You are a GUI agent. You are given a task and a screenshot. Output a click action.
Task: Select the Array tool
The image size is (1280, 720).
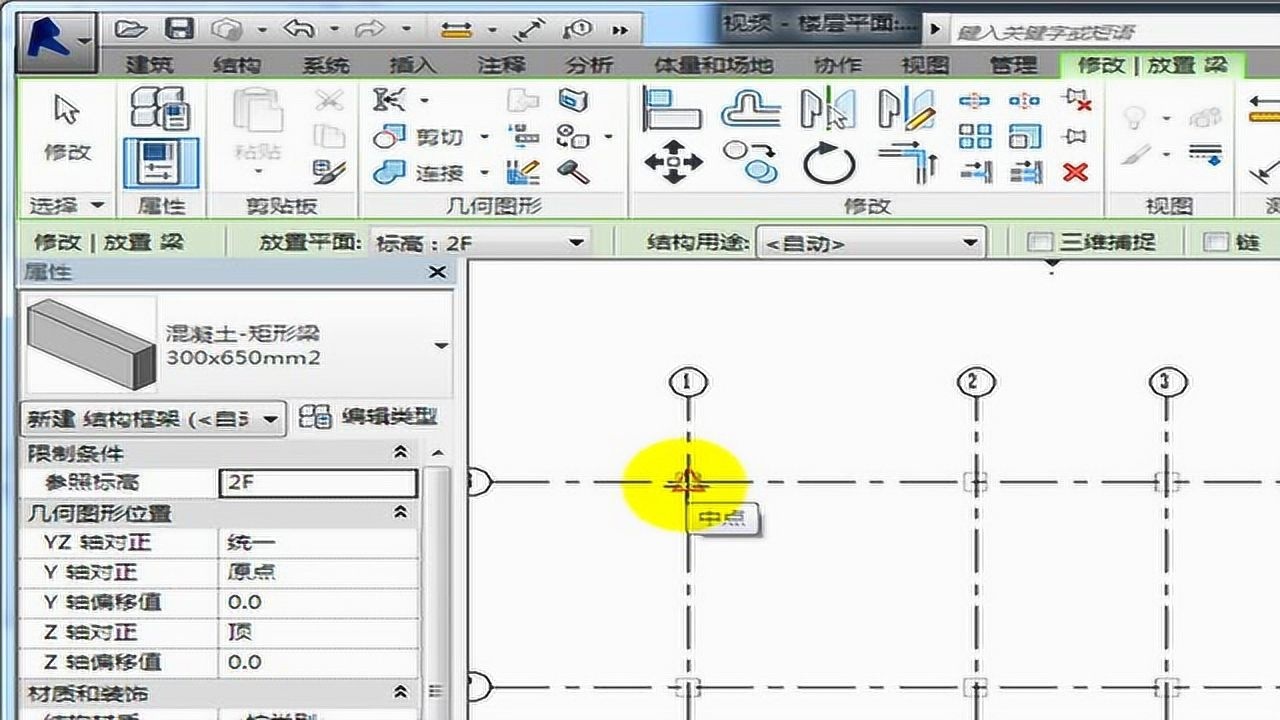pos(975,136)
